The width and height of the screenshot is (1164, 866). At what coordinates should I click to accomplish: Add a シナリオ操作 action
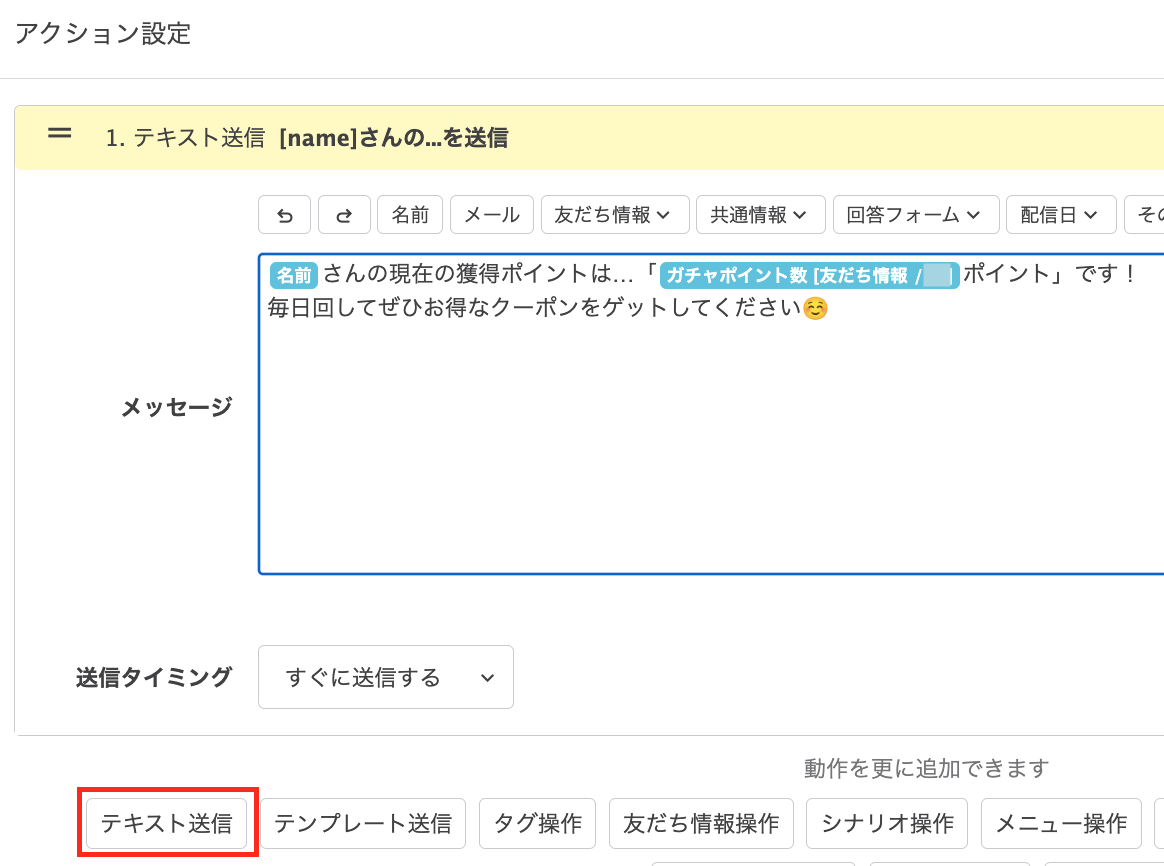[x=887, y=823]
